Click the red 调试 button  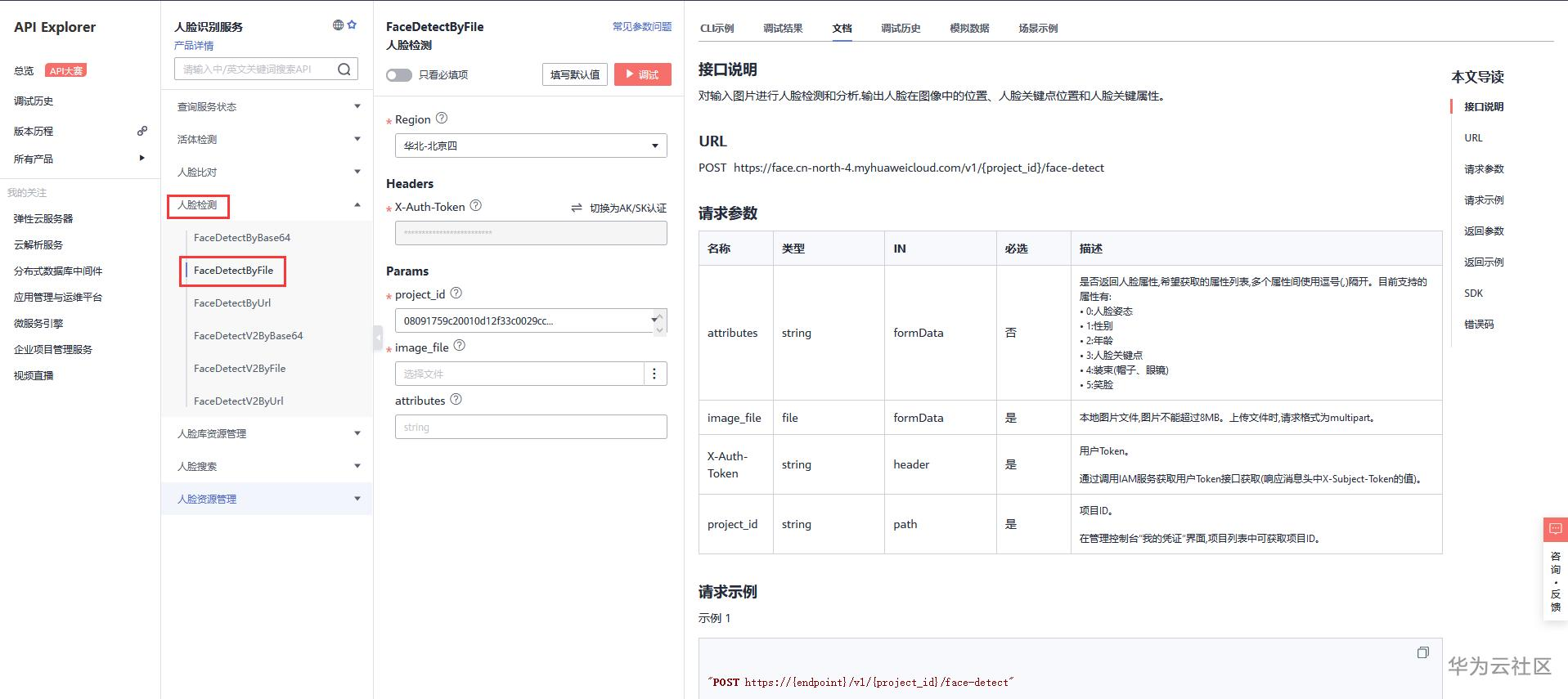643,74
